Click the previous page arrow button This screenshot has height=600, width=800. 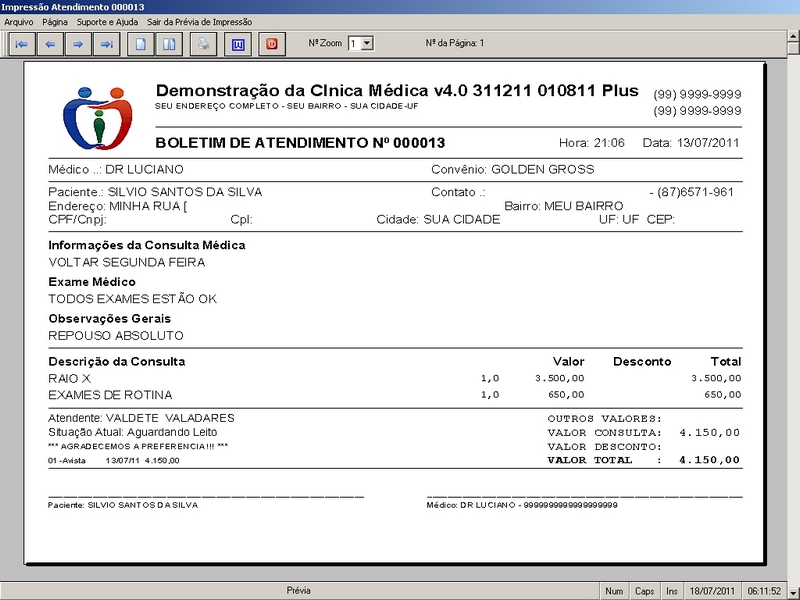[49, 44]
